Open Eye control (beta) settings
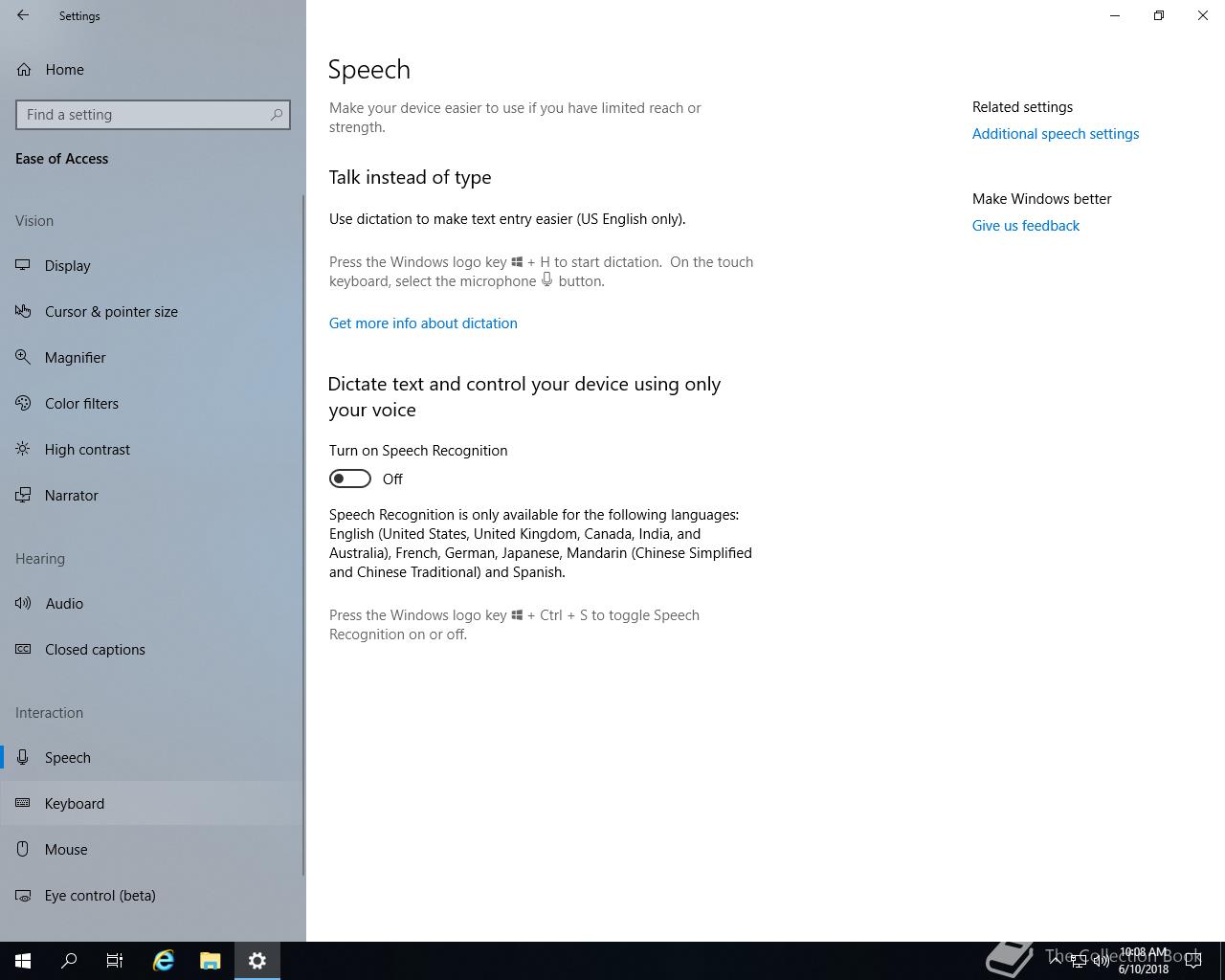The image size is (1225, 980). [x=153, y=896]
